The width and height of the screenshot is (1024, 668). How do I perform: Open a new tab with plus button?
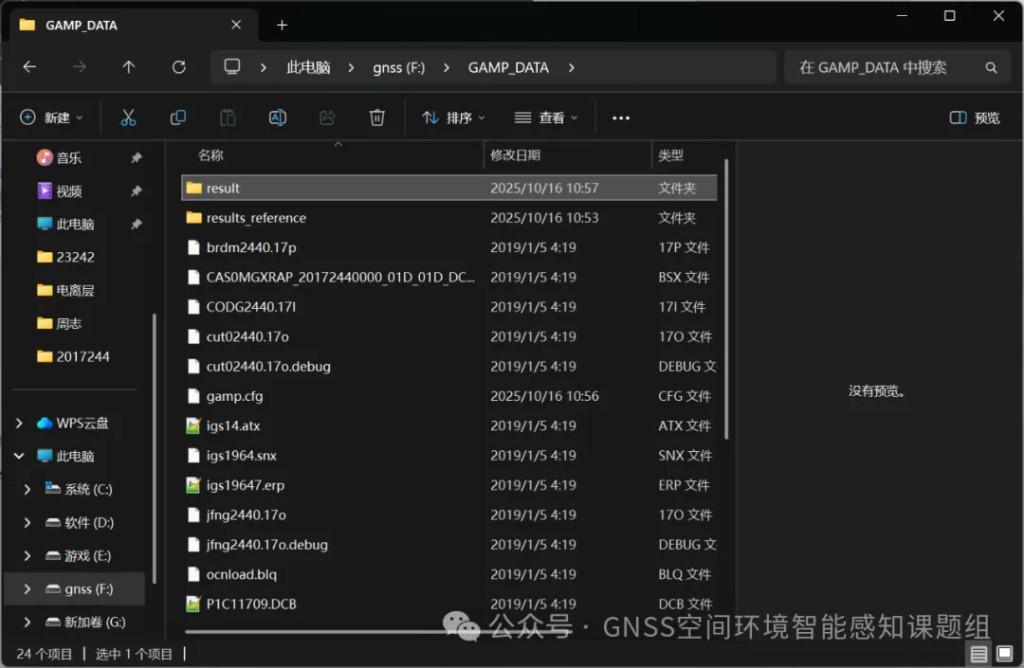(x=282, y=25)
